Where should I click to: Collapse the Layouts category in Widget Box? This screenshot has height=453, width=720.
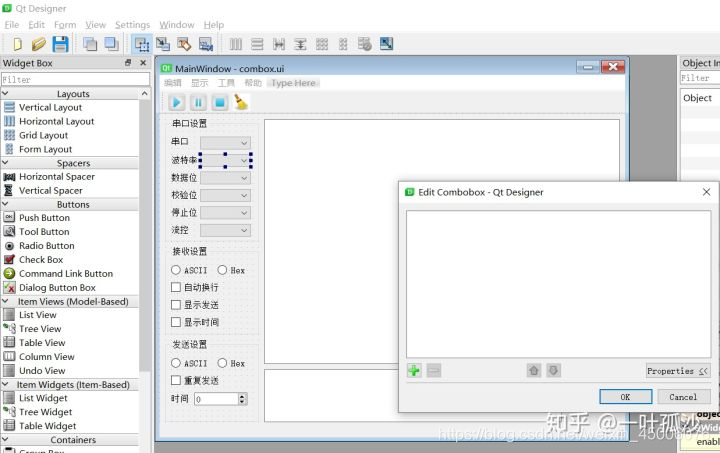[x=6, y=93]
